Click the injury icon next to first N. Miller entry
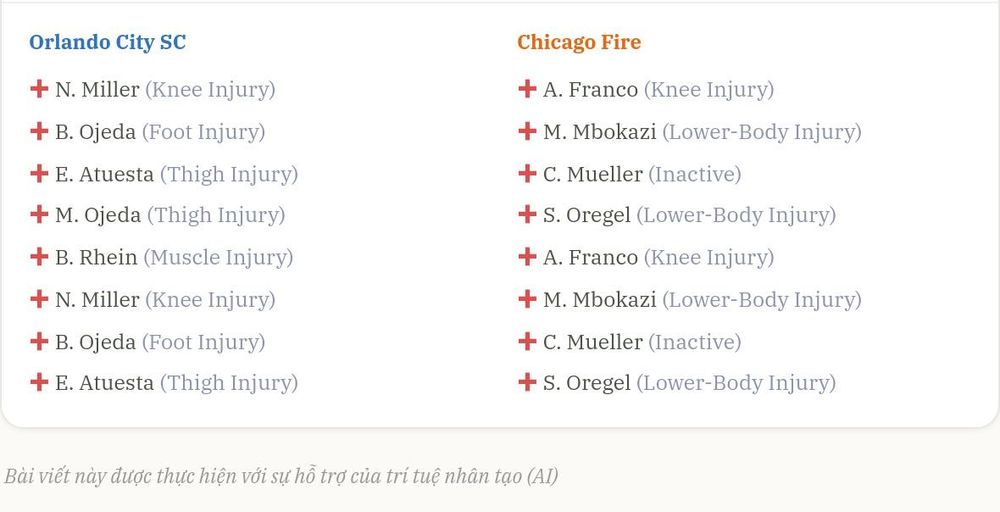The image size is (1000, 512). 39,89
